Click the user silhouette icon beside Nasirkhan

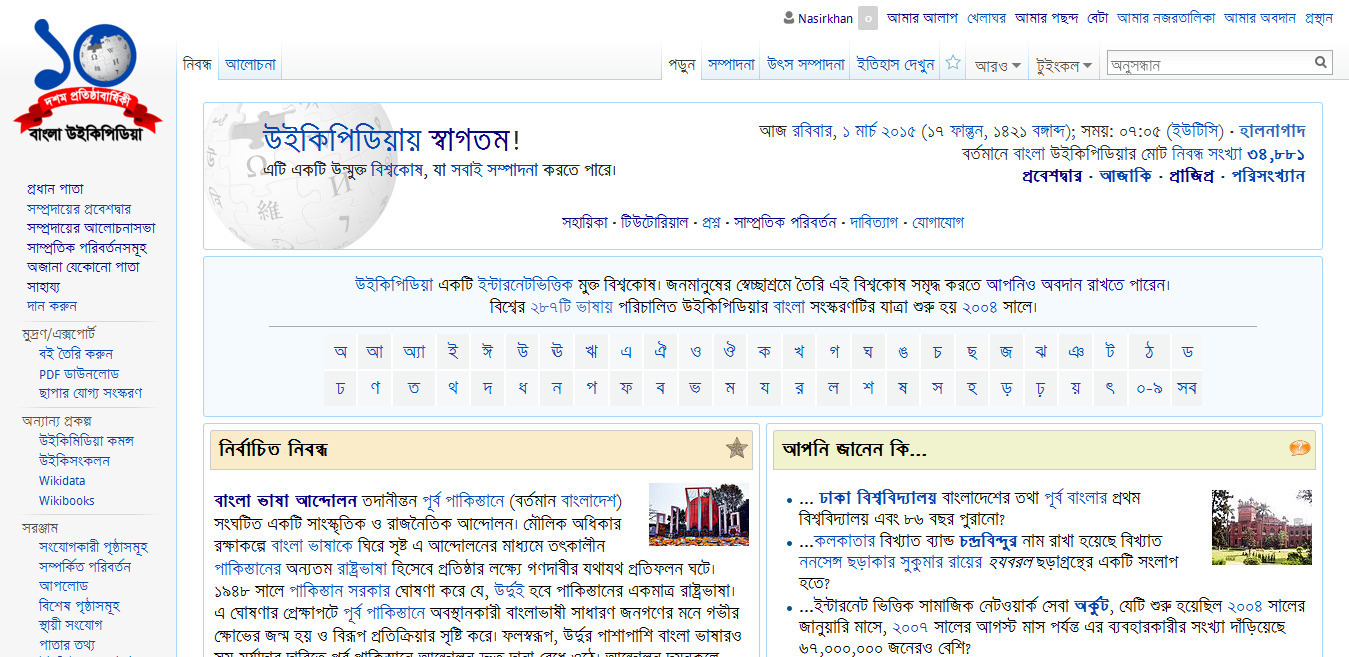tap(789, 18)
